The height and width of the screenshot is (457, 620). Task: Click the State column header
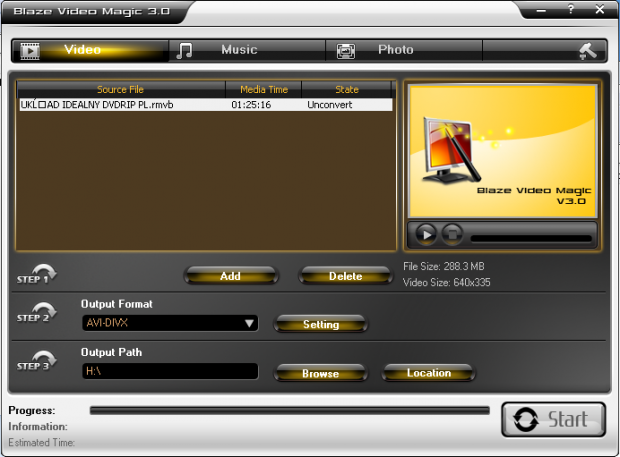[347, 89]
